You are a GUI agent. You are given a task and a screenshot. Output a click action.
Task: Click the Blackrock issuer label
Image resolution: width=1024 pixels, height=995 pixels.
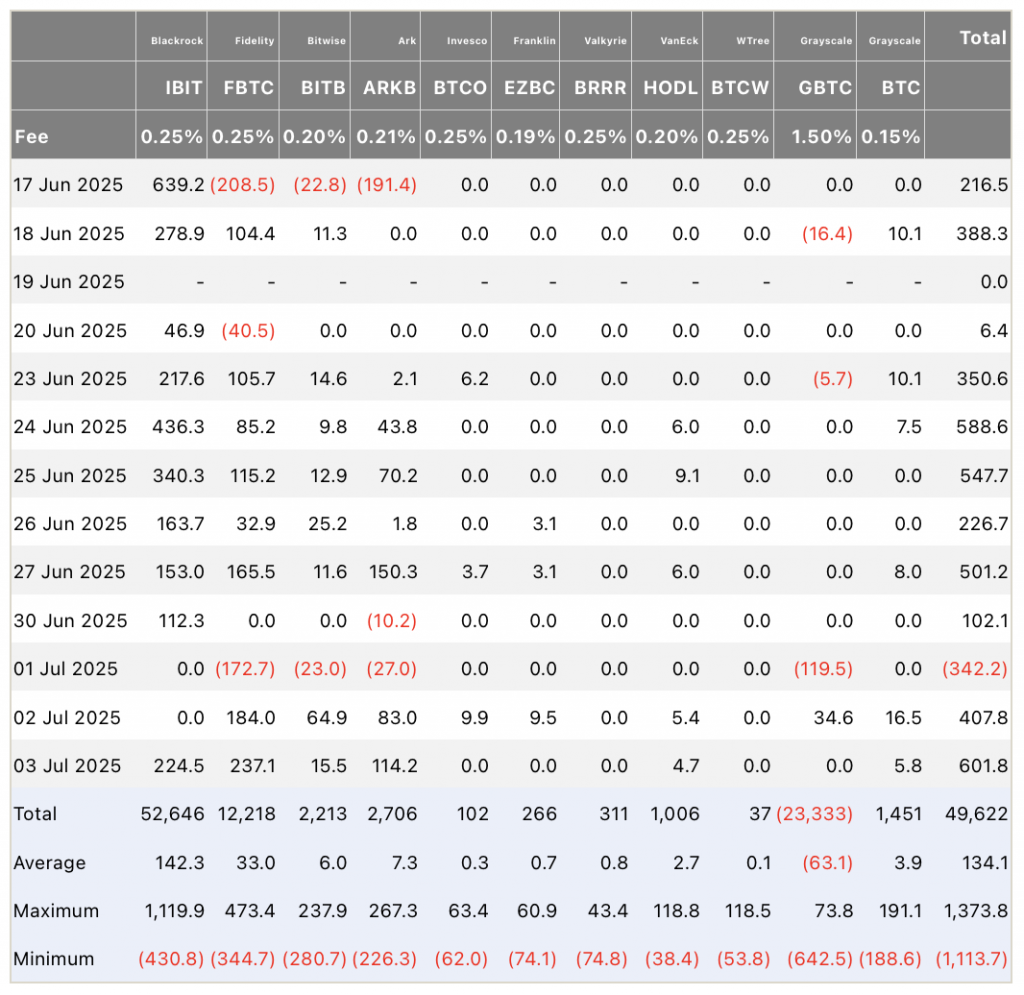tap(177, 40)
